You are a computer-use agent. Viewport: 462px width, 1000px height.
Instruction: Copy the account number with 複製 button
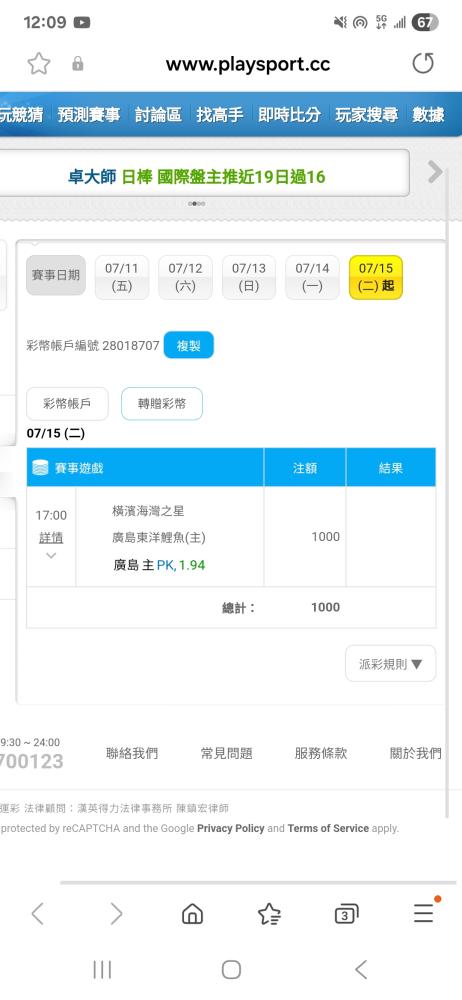[x=189, y=346]
